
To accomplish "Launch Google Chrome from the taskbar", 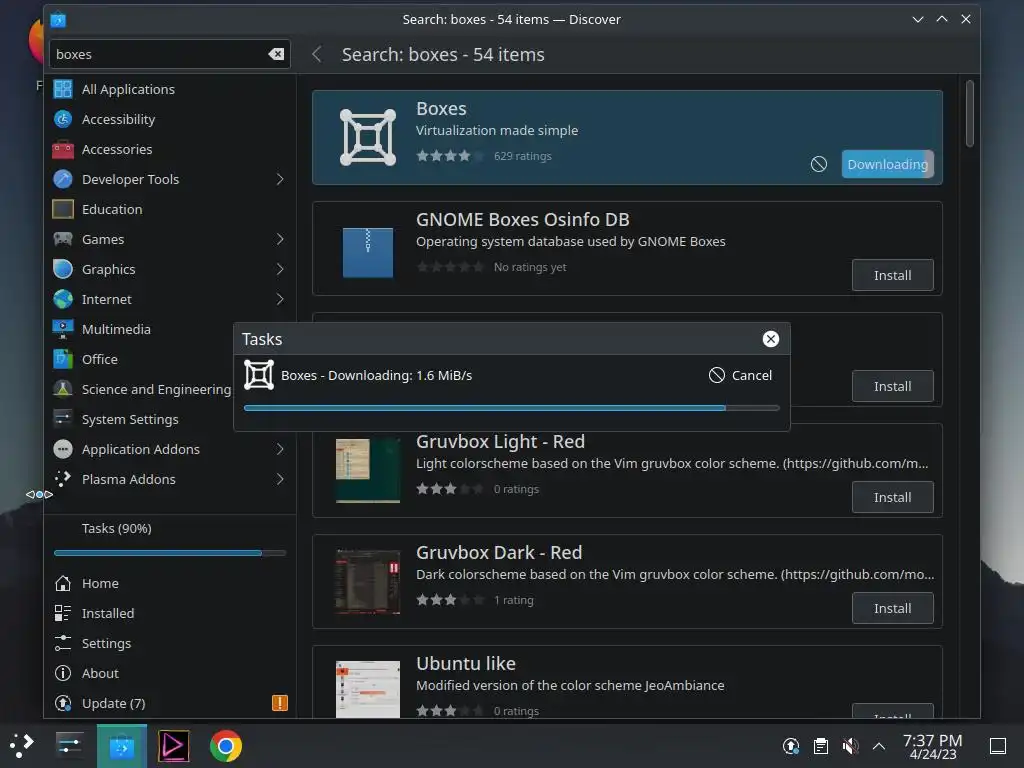I will (x=225, y=746).
